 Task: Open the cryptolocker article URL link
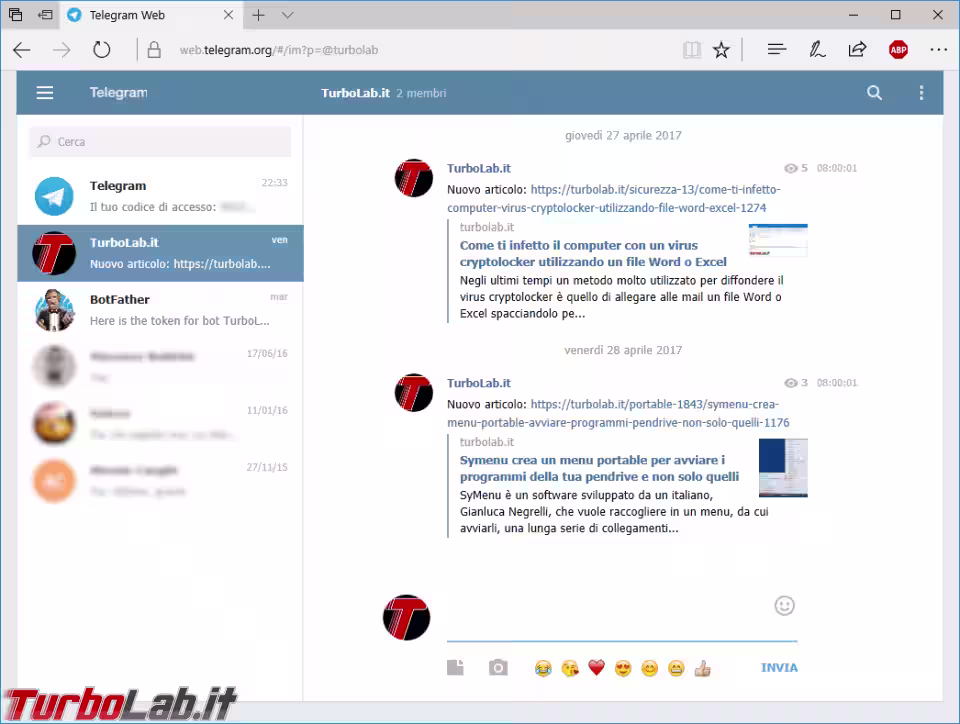click(x=614, y=198)
